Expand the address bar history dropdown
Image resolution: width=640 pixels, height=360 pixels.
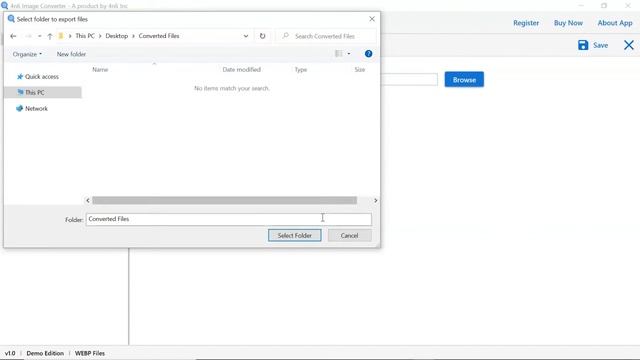click(246, 36)
